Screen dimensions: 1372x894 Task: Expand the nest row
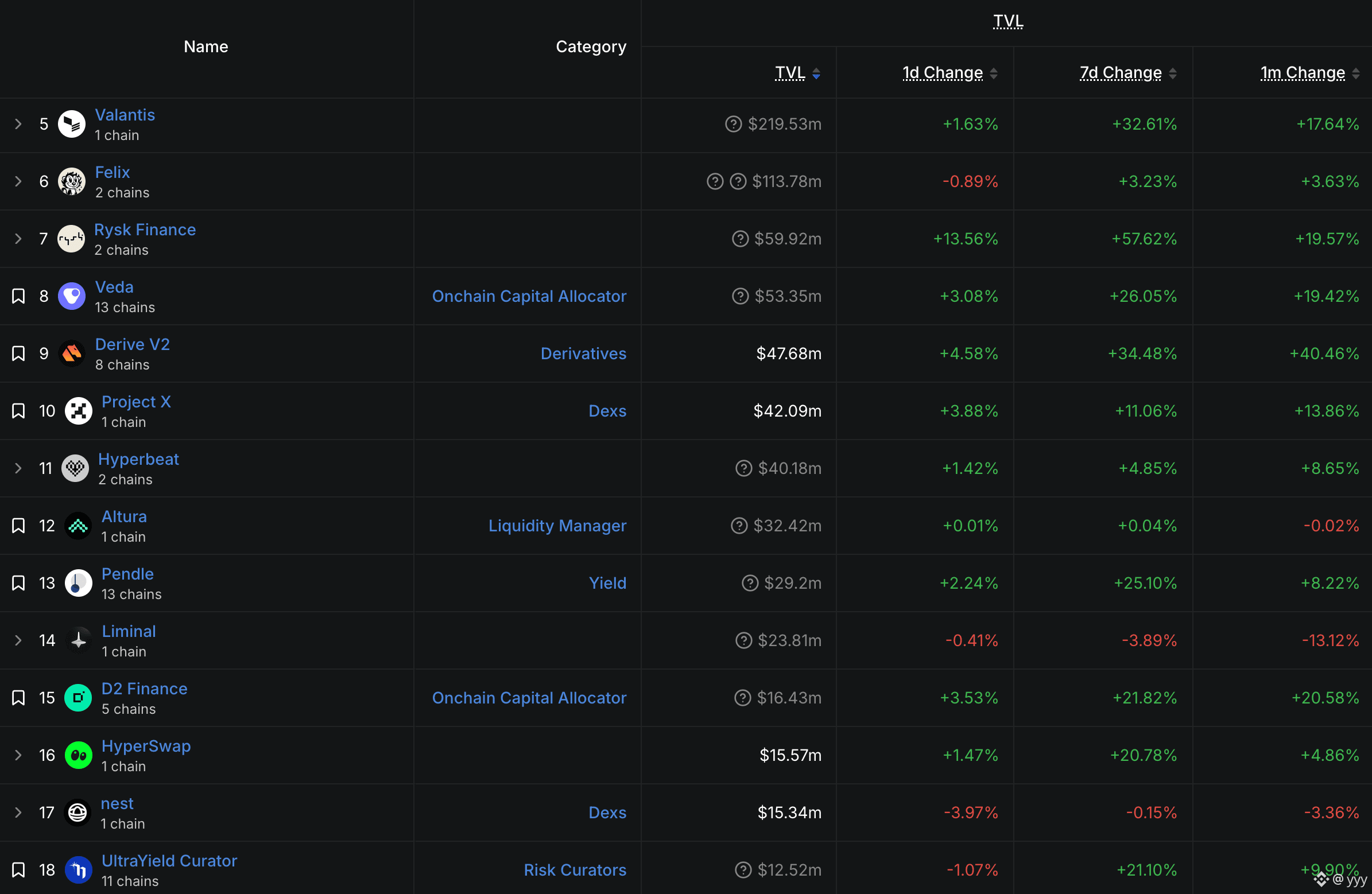point(18,812)
